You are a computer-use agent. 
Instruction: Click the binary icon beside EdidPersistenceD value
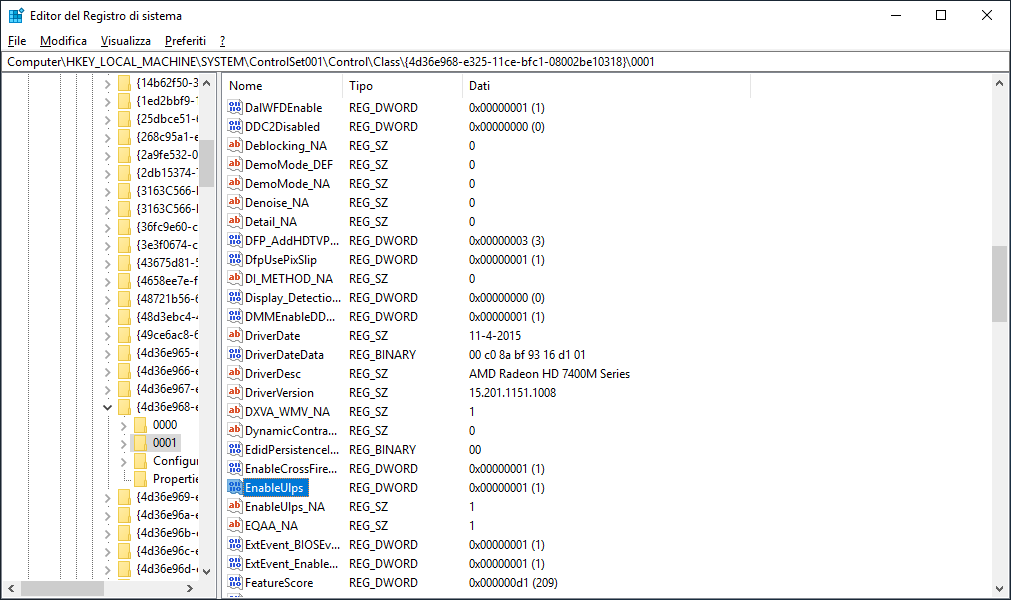(x=234, y=449)
